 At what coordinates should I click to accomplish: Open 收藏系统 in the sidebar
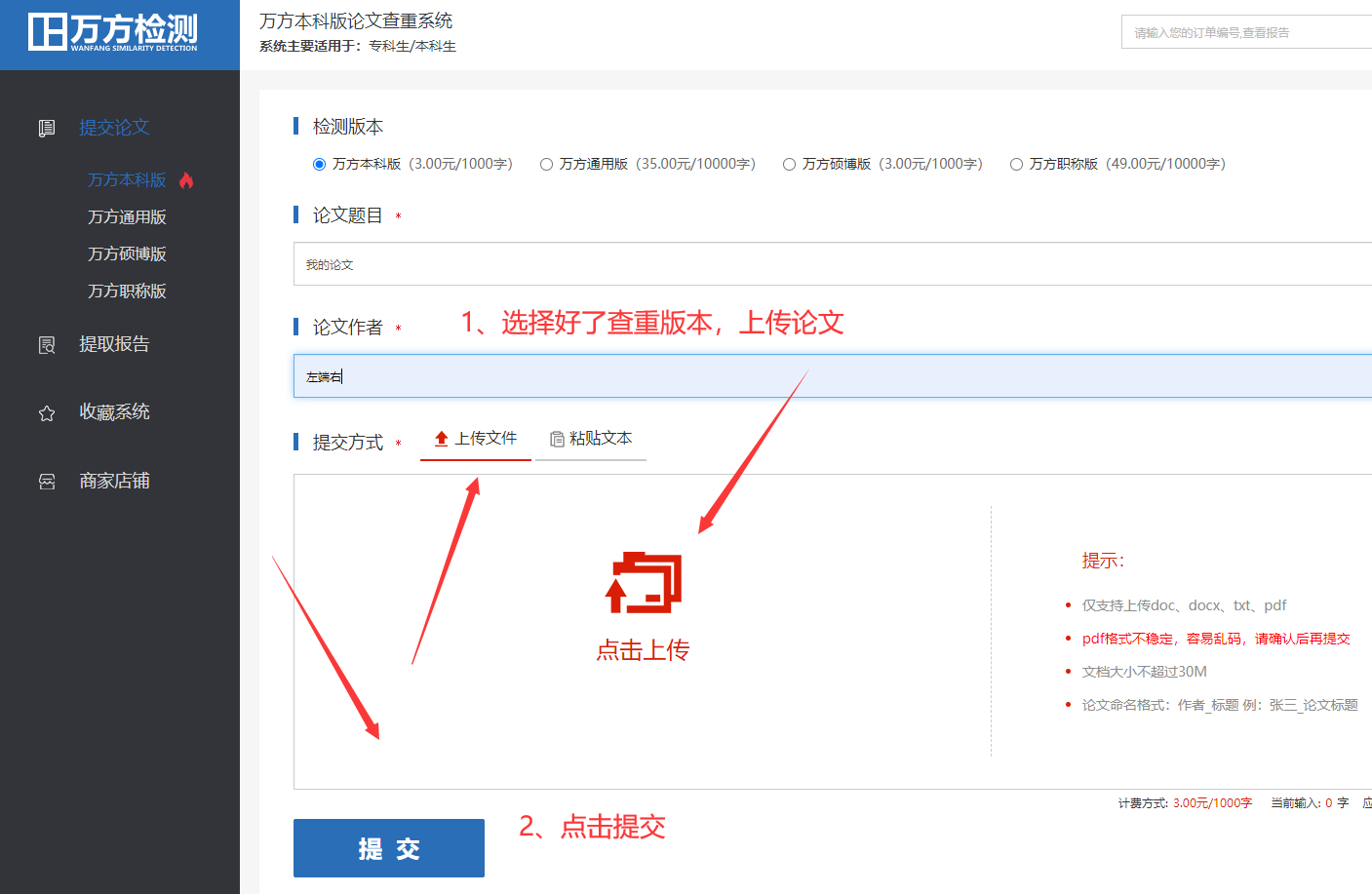click(x=114, y=412)
